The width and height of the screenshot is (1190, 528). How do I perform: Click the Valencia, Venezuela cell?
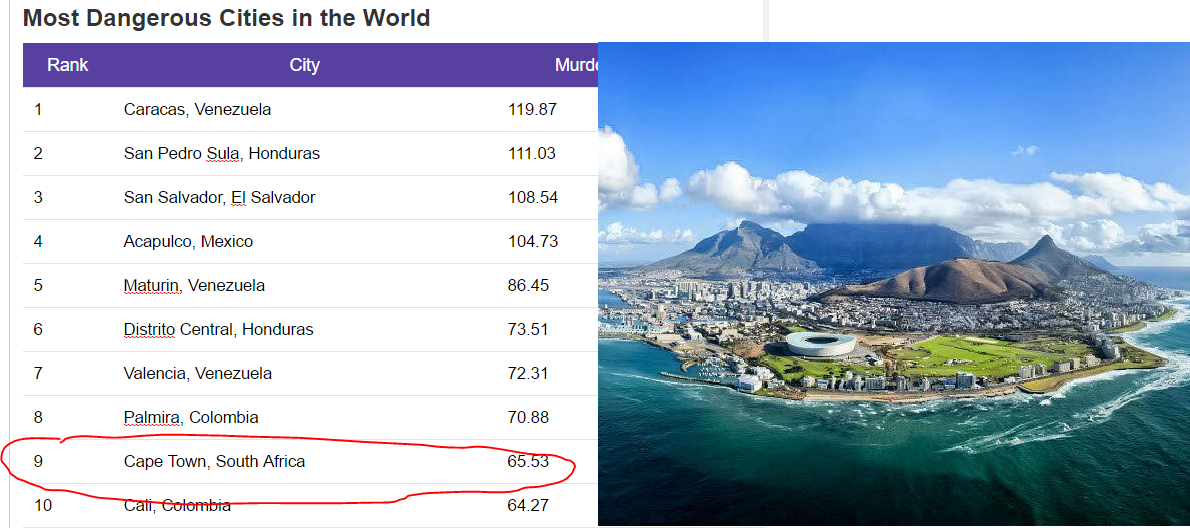coord(197,373)
